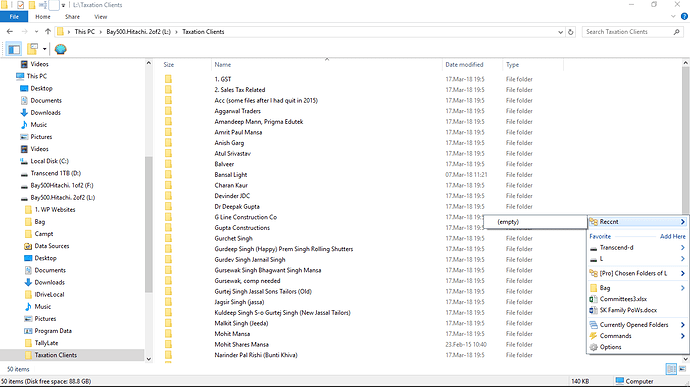
Task: Open the folder options toolbar dropdown arrow
Action: [x=44, y=49]
